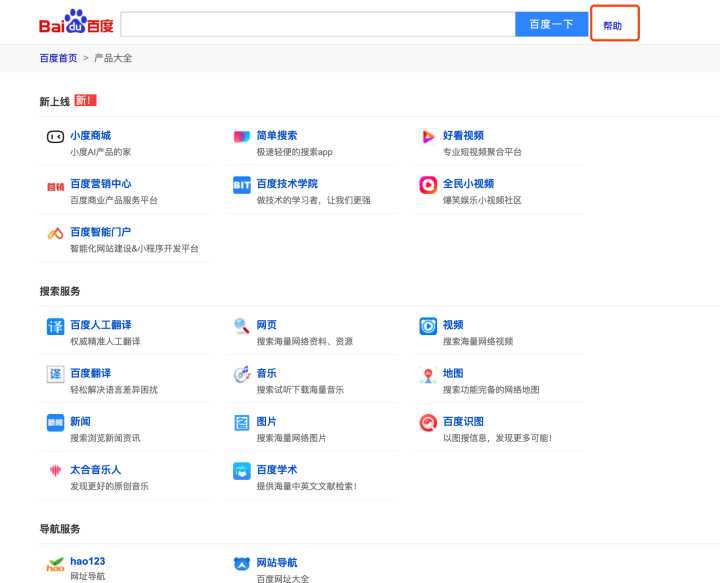Viewport: 720px width, 583px height.
Task: Go to 百度首页 in breadcrumb
Action: [x=58, y=58]
